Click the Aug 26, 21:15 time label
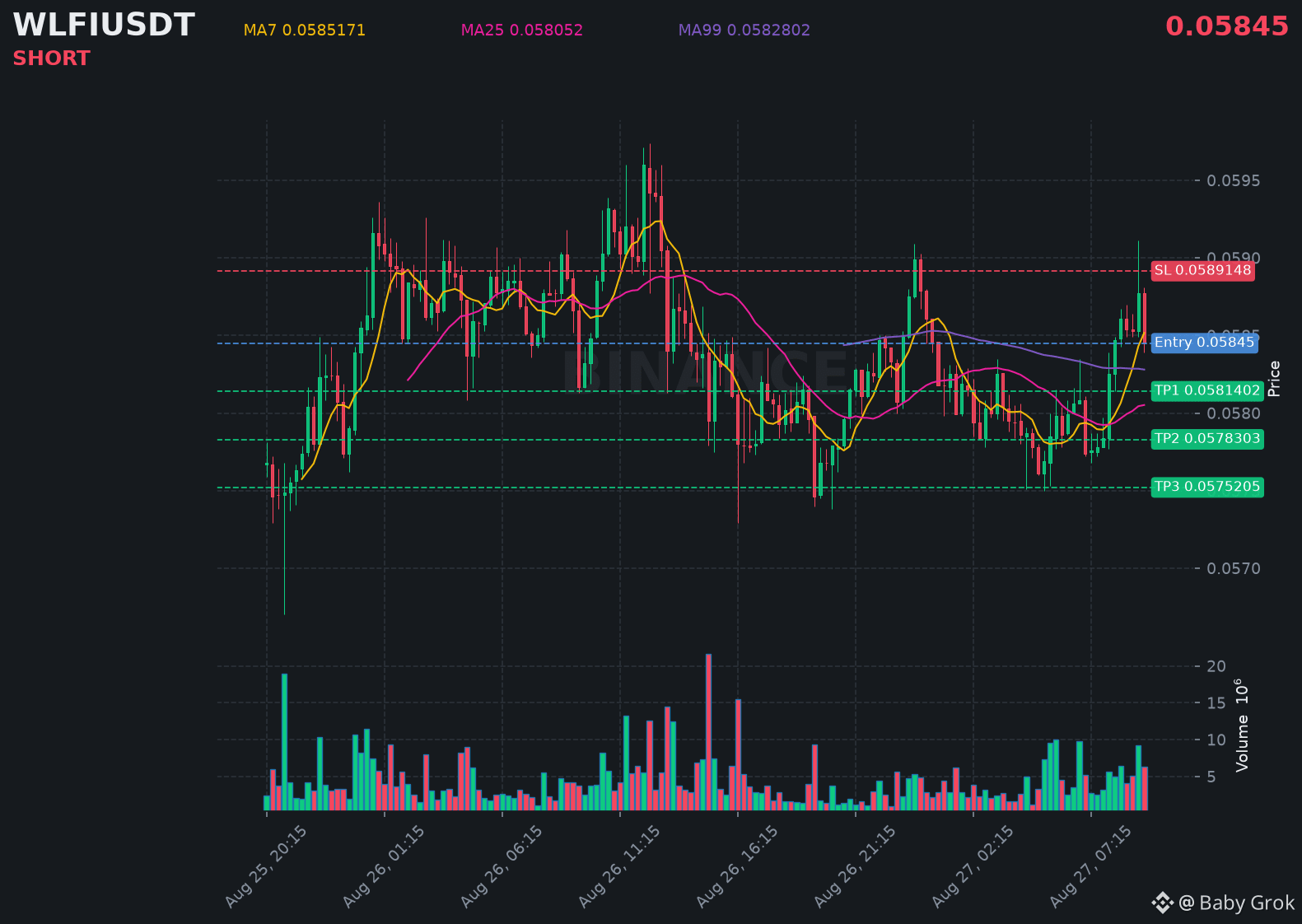 855,867
